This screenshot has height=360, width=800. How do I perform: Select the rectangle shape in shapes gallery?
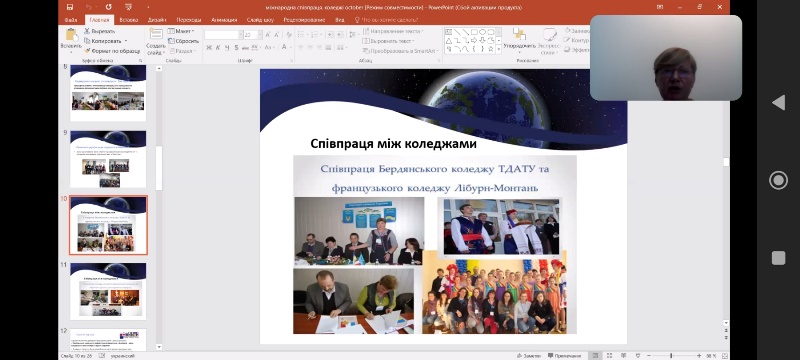(474, 32)
